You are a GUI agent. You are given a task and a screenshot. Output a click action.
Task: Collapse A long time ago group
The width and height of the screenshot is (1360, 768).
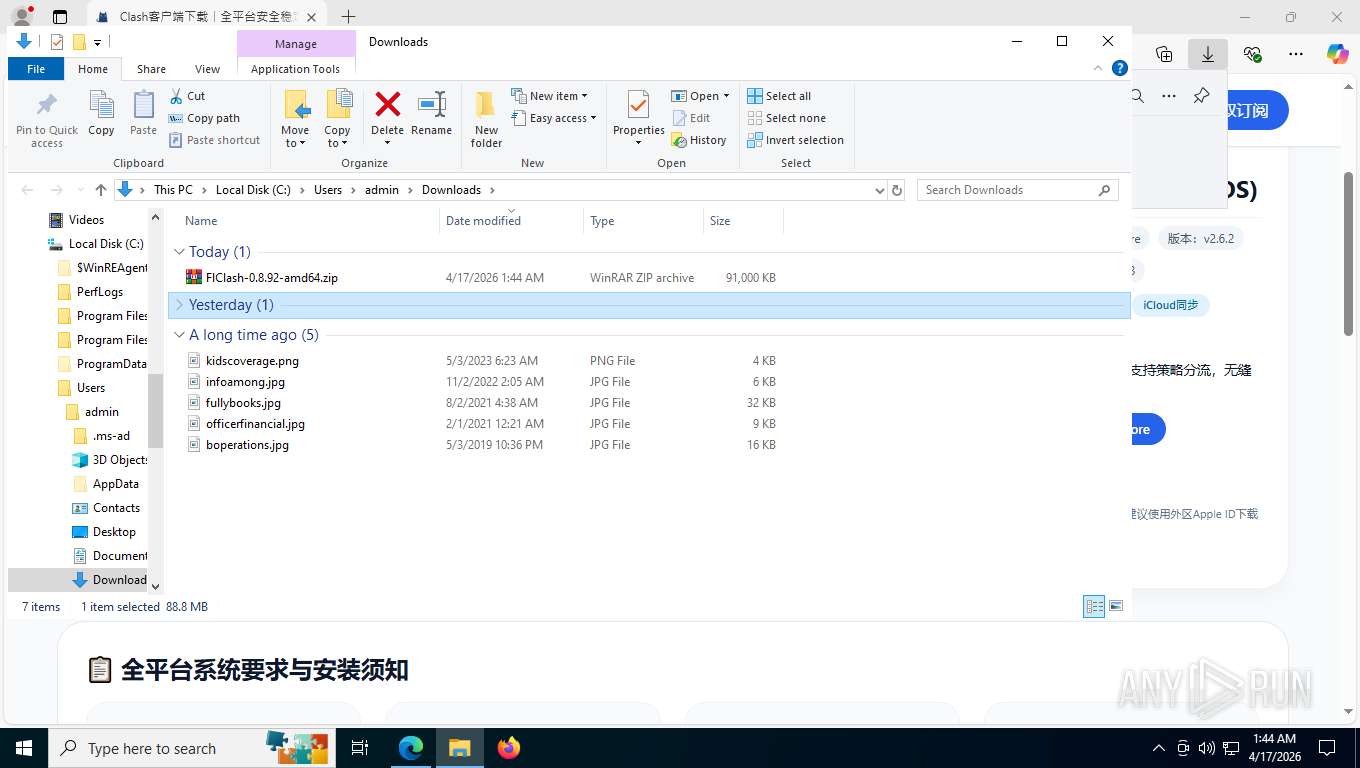click(x=180, y=335)
